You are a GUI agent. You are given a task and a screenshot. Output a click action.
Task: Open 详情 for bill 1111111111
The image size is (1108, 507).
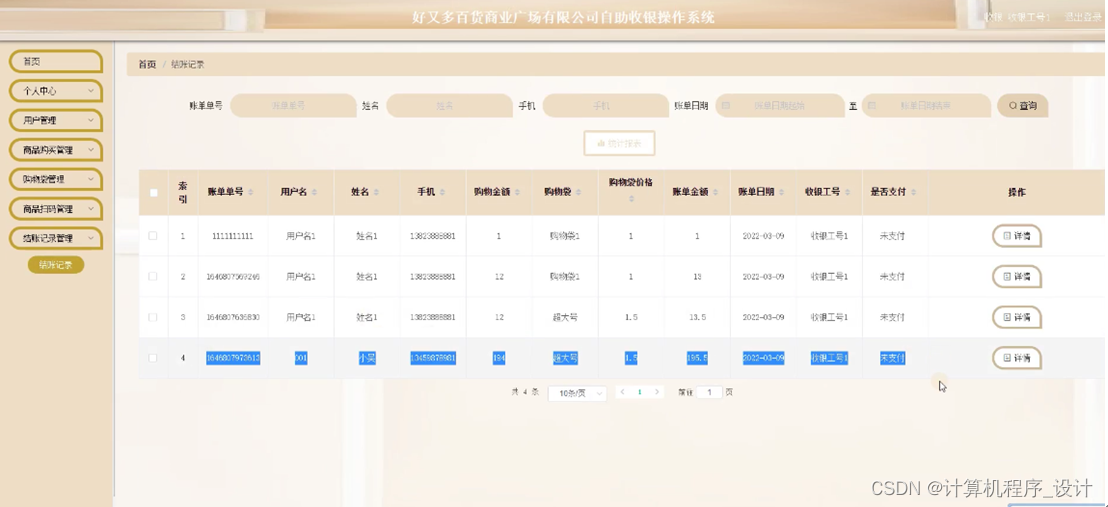click(1017, 236)
